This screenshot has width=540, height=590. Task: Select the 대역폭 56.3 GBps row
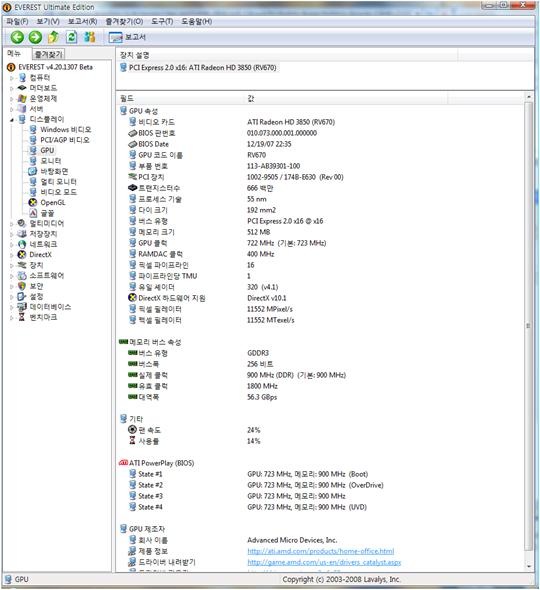(203, 397)
